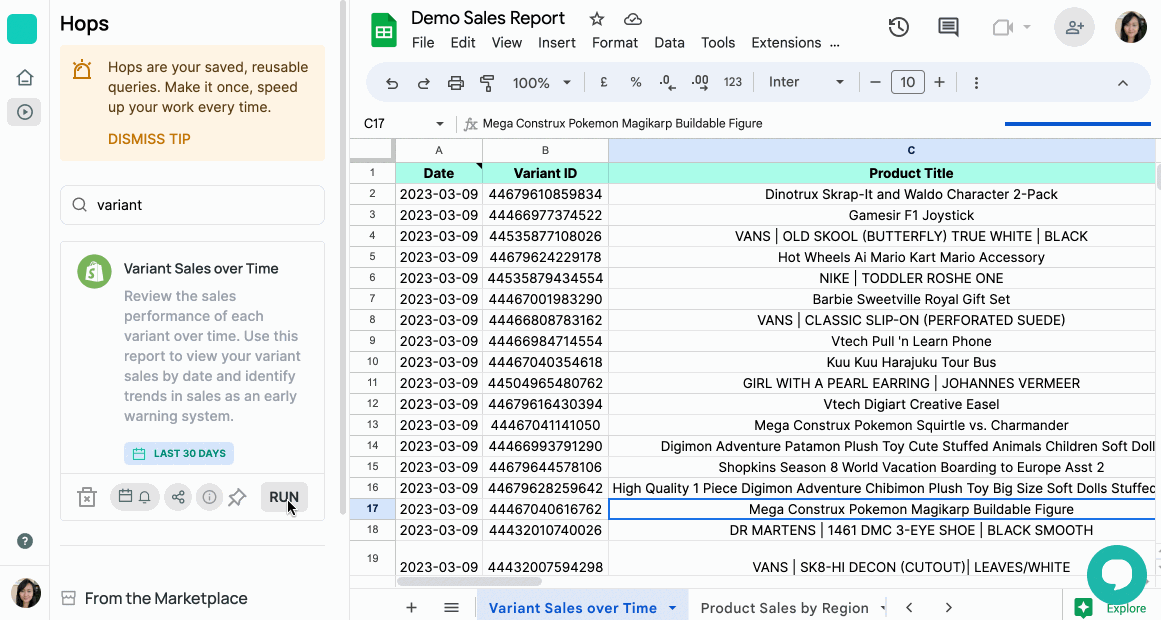1161x620 pixels.
Task: Select row 17 header
Action: click(372, 509)
